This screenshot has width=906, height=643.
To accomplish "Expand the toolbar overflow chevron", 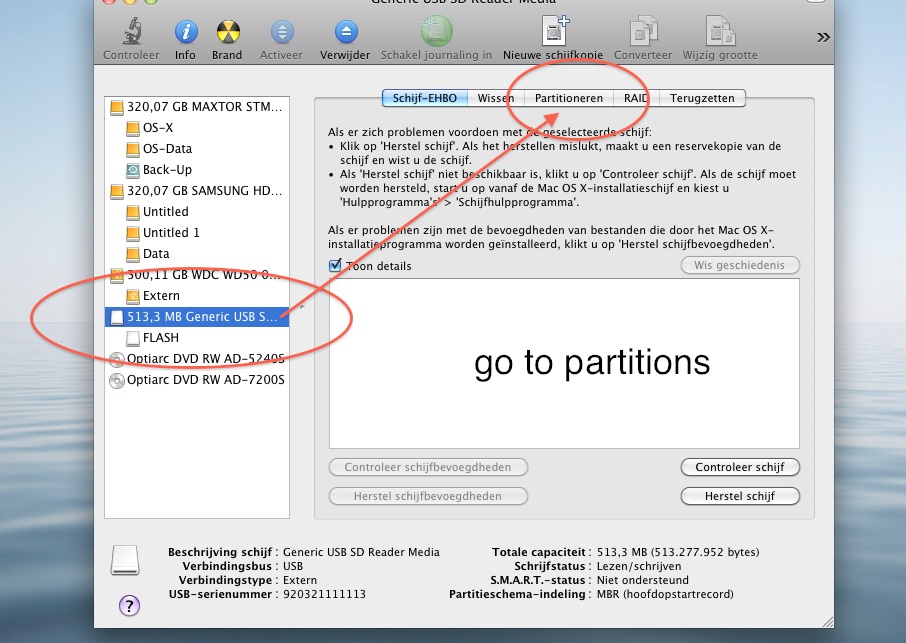I will coord(823,37).
